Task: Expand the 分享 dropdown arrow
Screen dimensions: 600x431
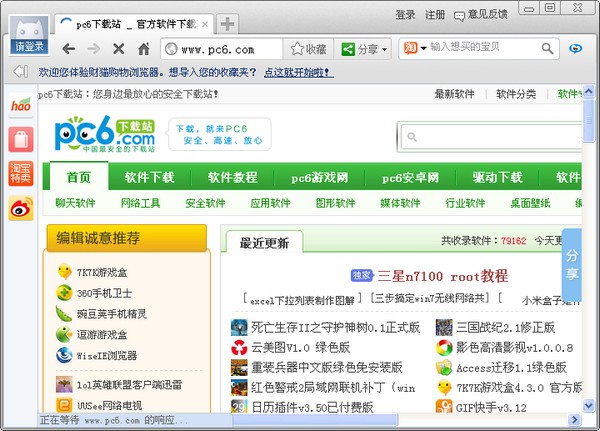Action: pos(385,49)
